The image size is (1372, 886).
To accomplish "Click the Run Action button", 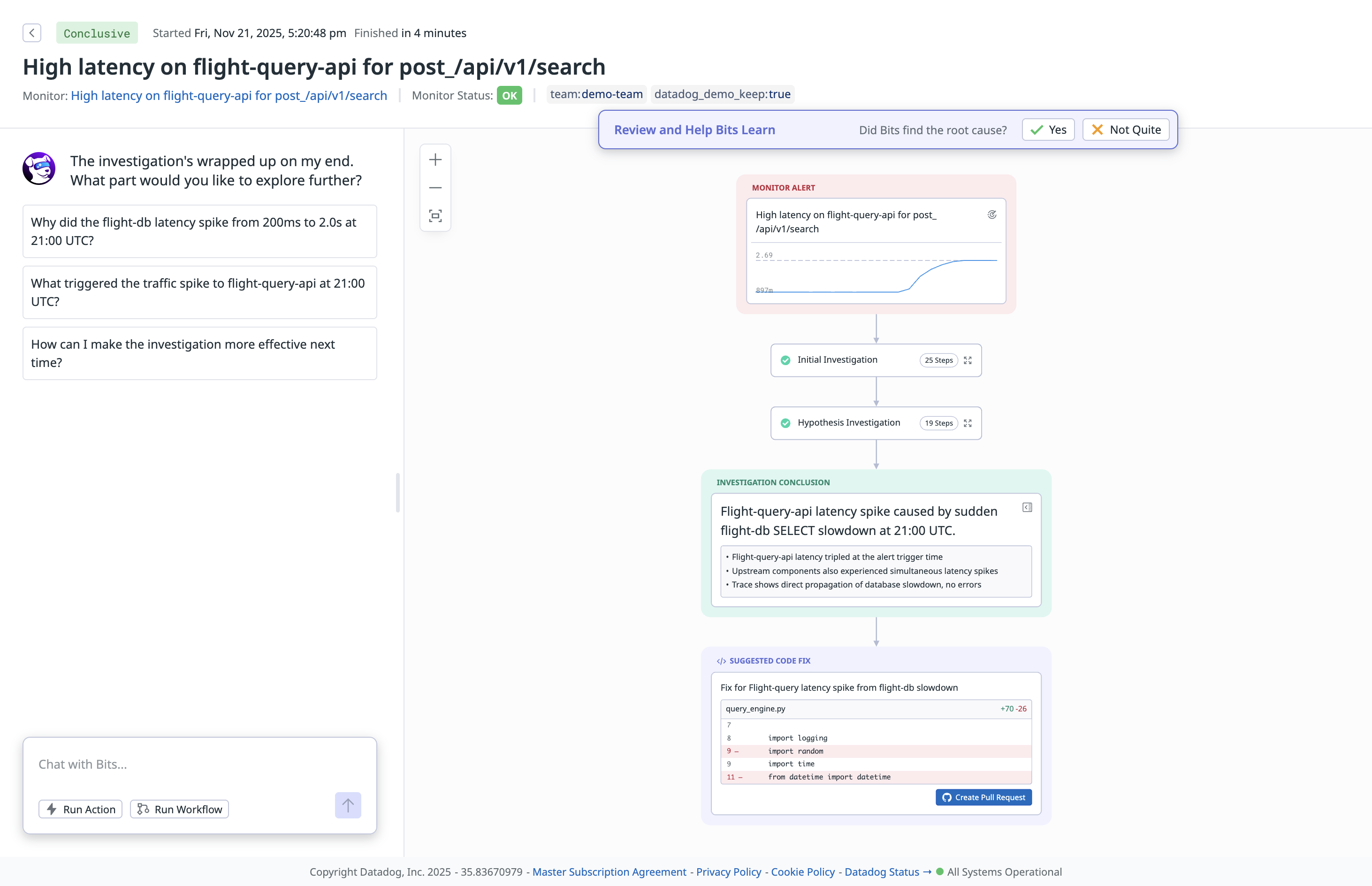I will 81,809.
